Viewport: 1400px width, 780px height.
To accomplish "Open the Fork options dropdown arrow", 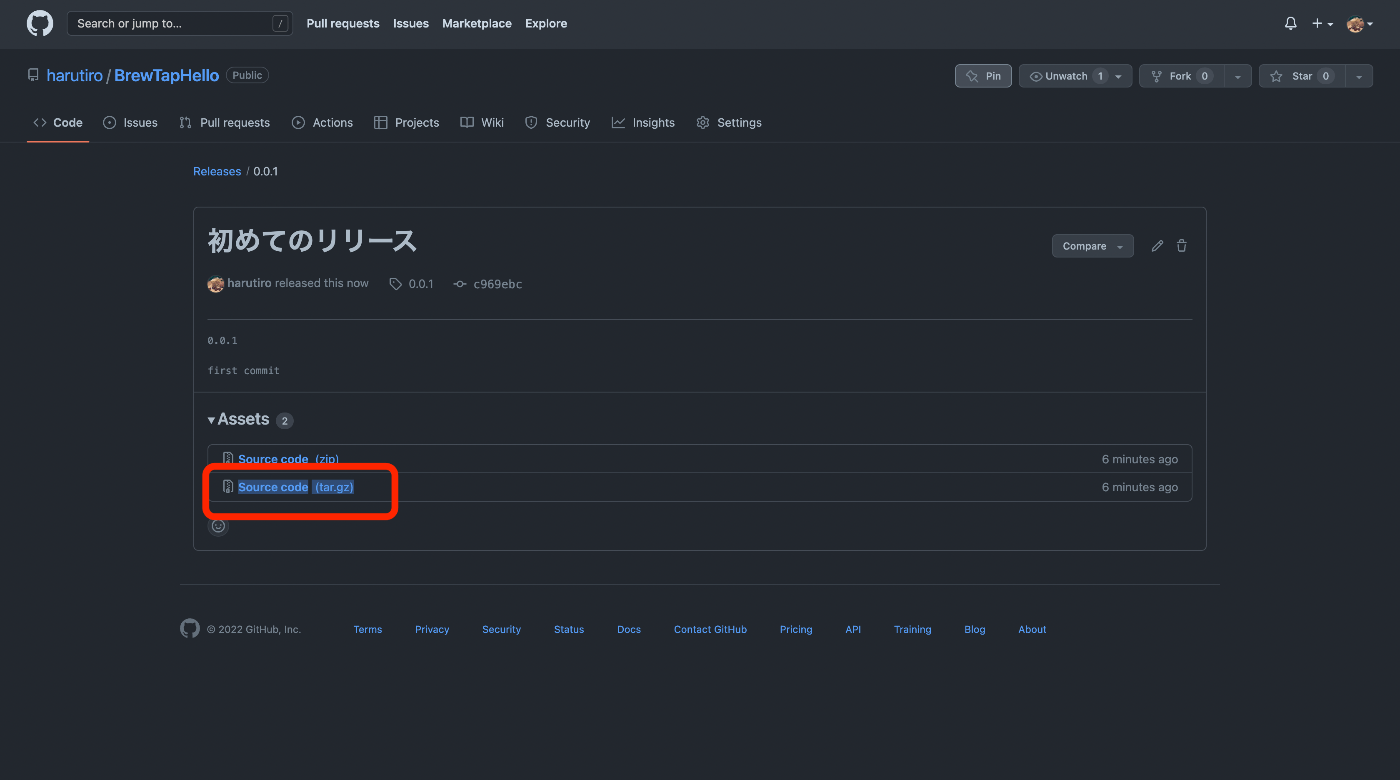I will click(1238, 76).
